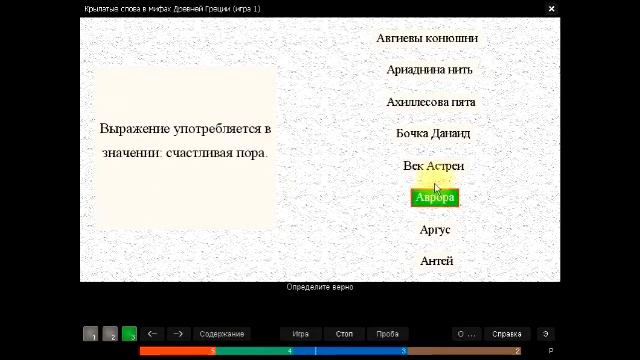Image resolution: width=640 pixels, height=360 pixels.
Task: Click the green segment 4 of progress bar
Action: click(255, 351)
